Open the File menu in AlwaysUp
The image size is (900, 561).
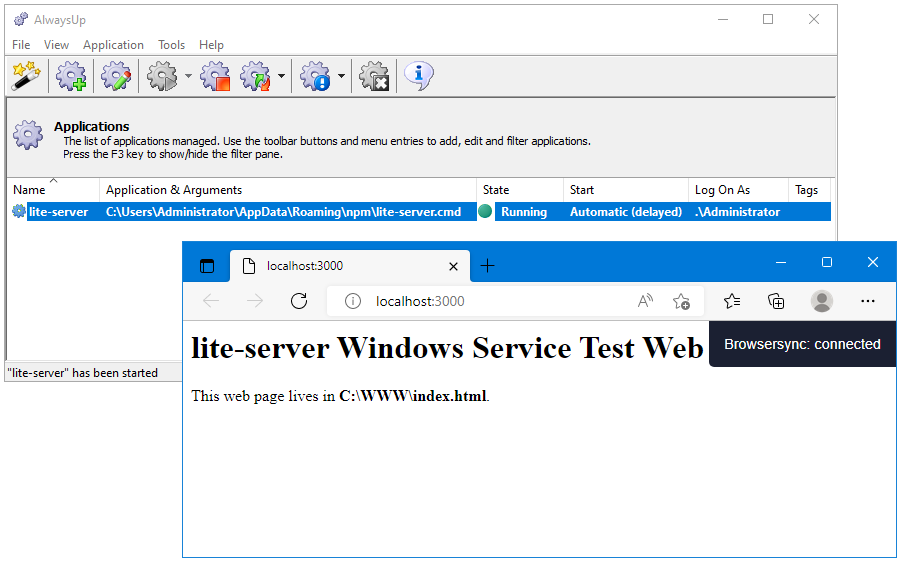click(21, 45)
